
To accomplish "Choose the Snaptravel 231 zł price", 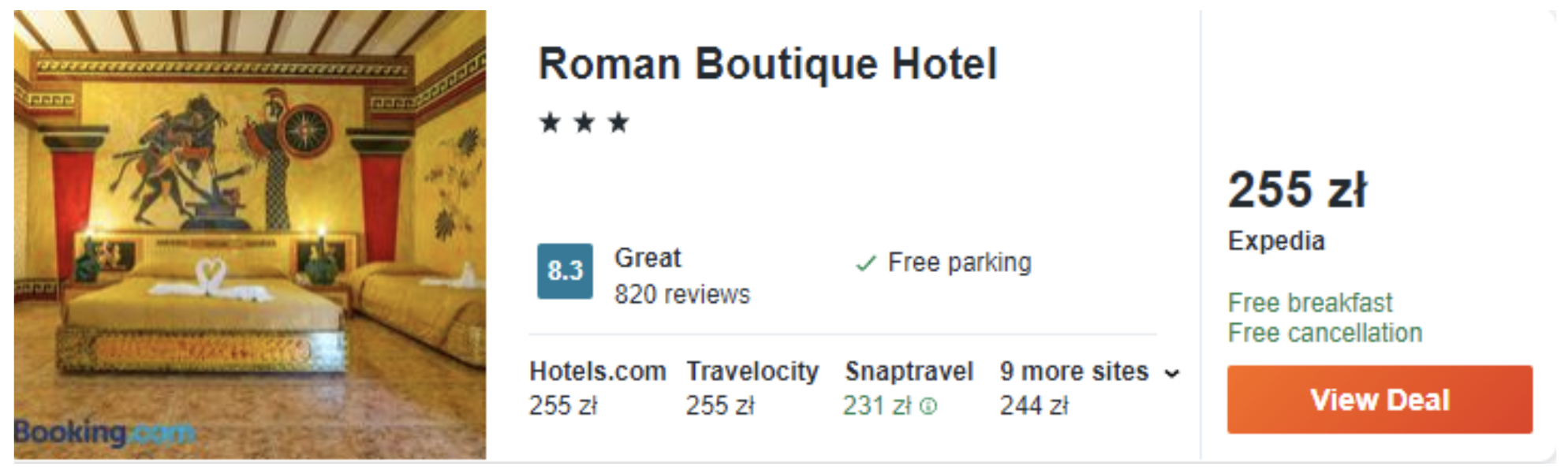I will [876, 405].
